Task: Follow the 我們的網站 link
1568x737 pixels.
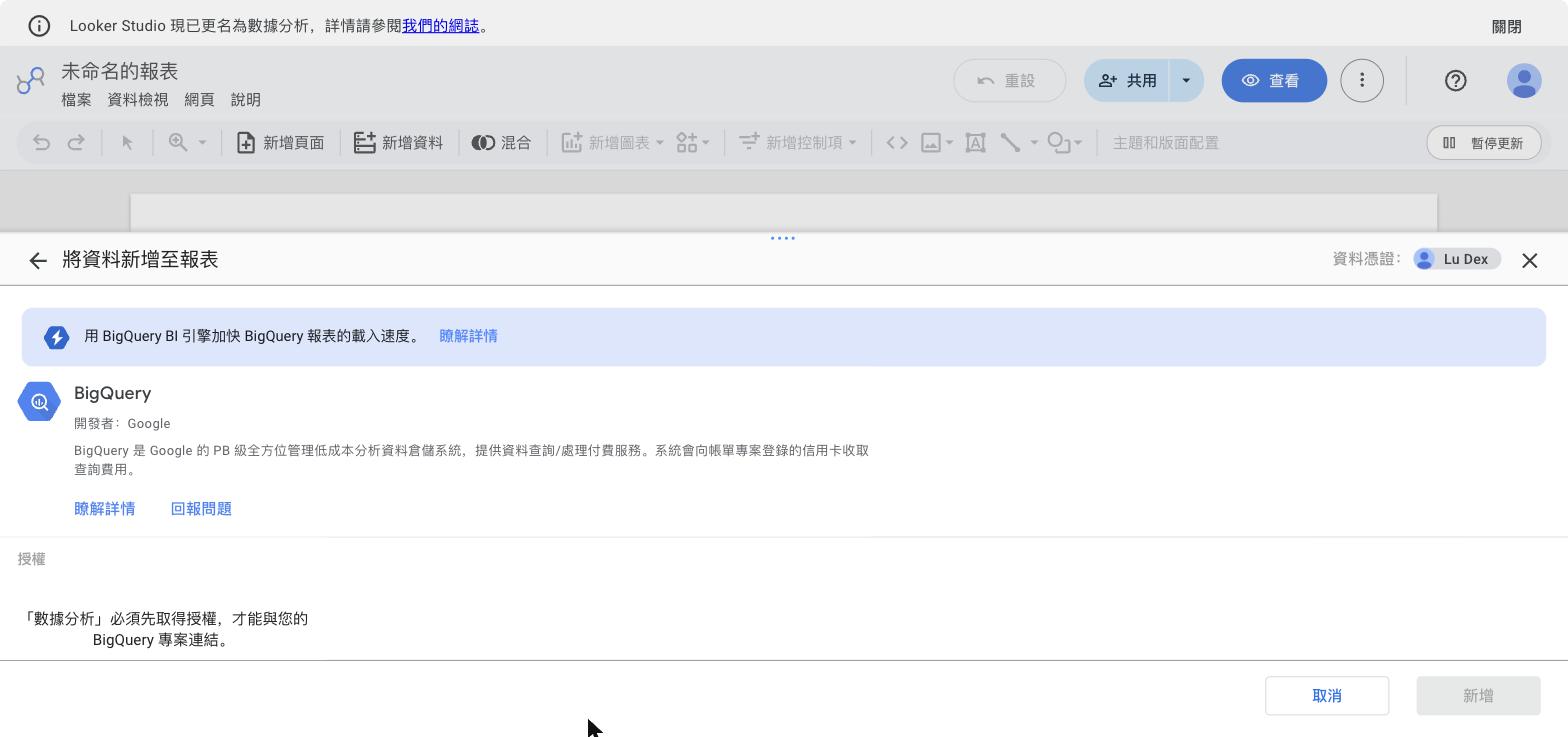Action: pos(440,26)
